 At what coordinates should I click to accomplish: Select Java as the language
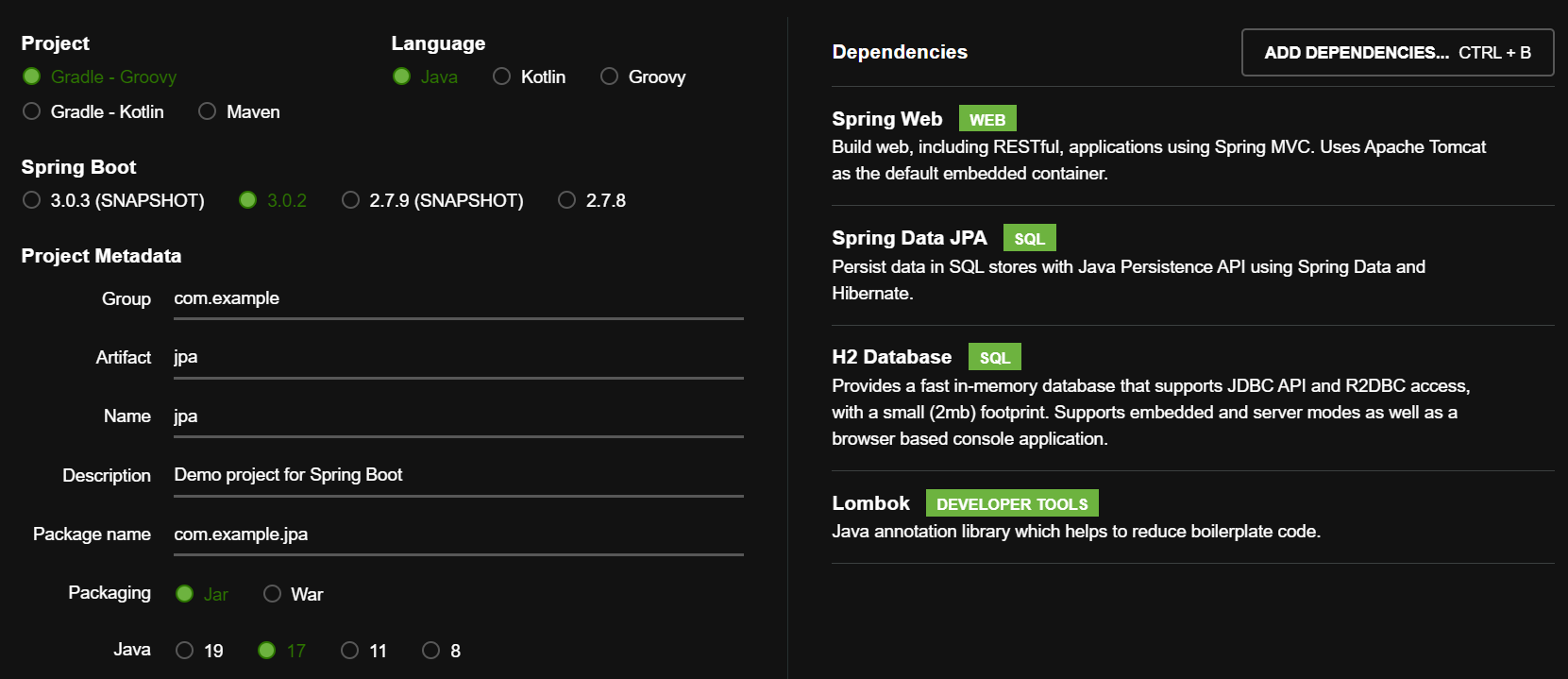click(x=425, y=76)
